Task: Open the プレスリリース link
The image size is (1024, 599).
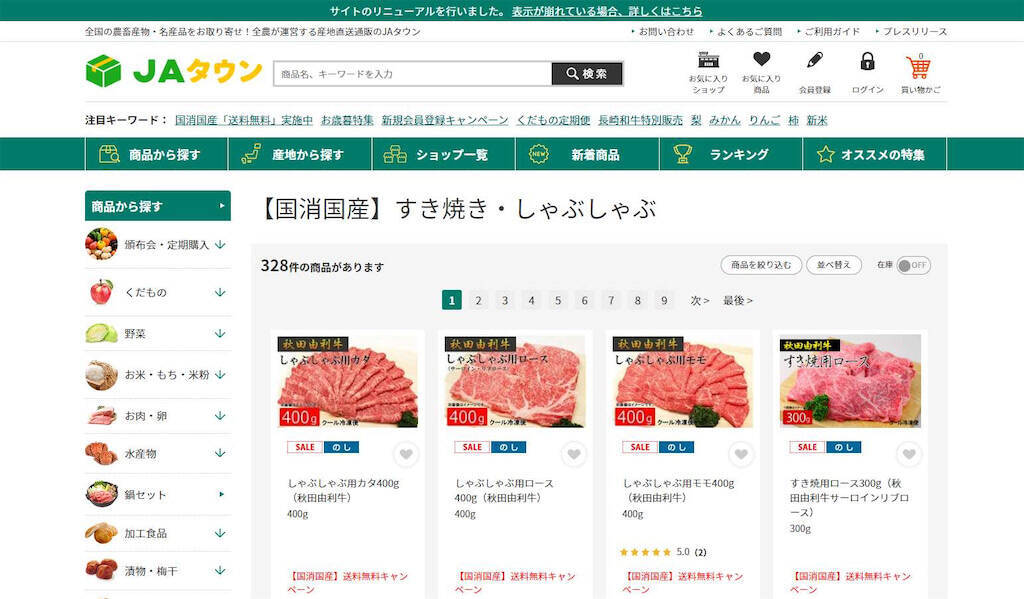Action: 914,31
